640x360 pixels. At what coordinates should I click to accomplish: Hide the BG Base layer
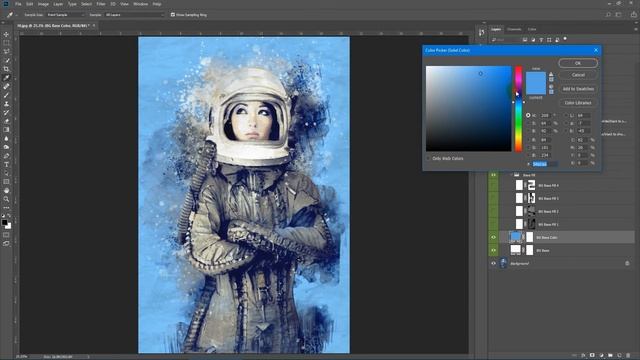(x=493, y=250)
